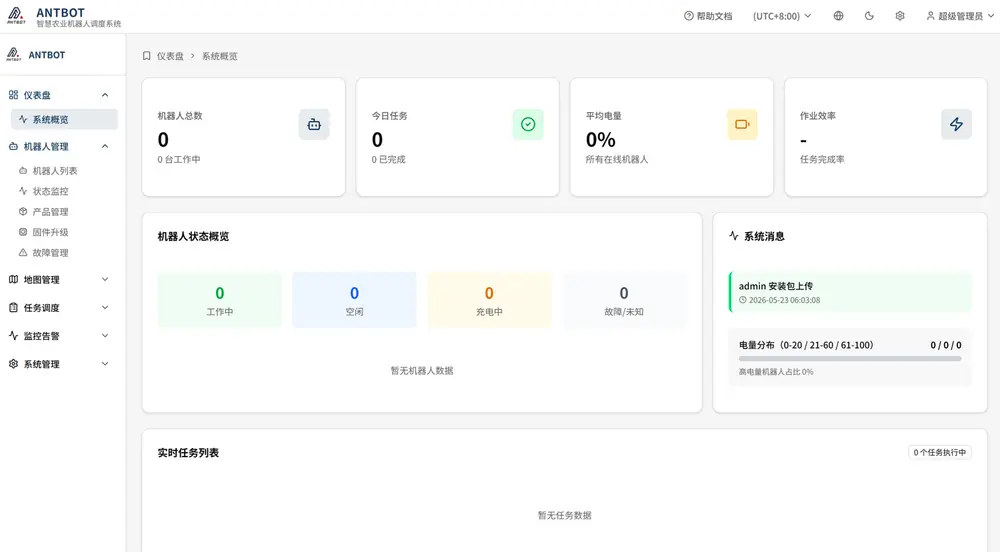
Task: Click the green check icon on 今日任务 card
Action: pyautogui.click(x=528, y=124)
